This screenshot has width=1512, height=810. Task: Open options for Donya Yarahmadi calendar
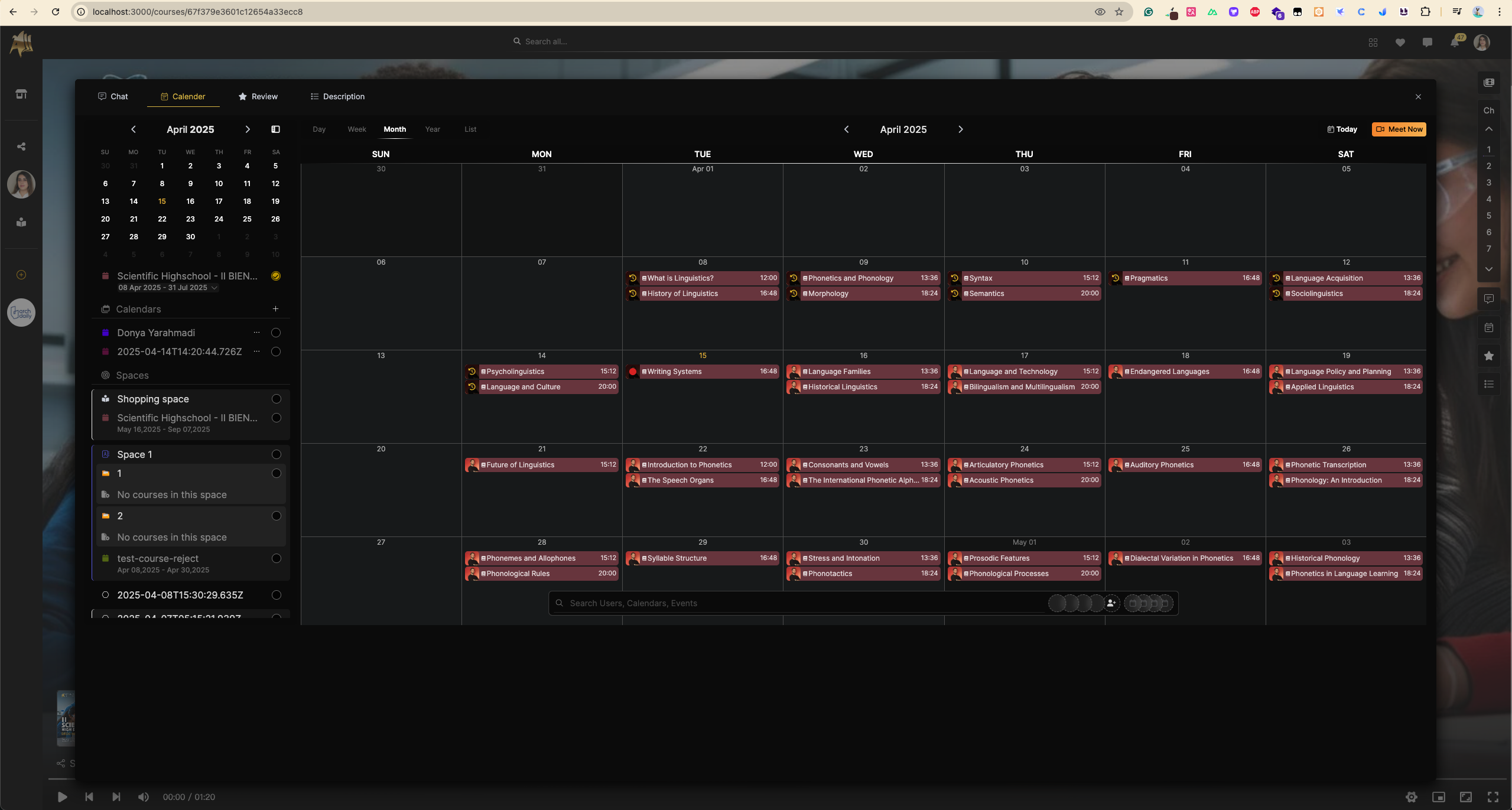(x=256, y=333)
